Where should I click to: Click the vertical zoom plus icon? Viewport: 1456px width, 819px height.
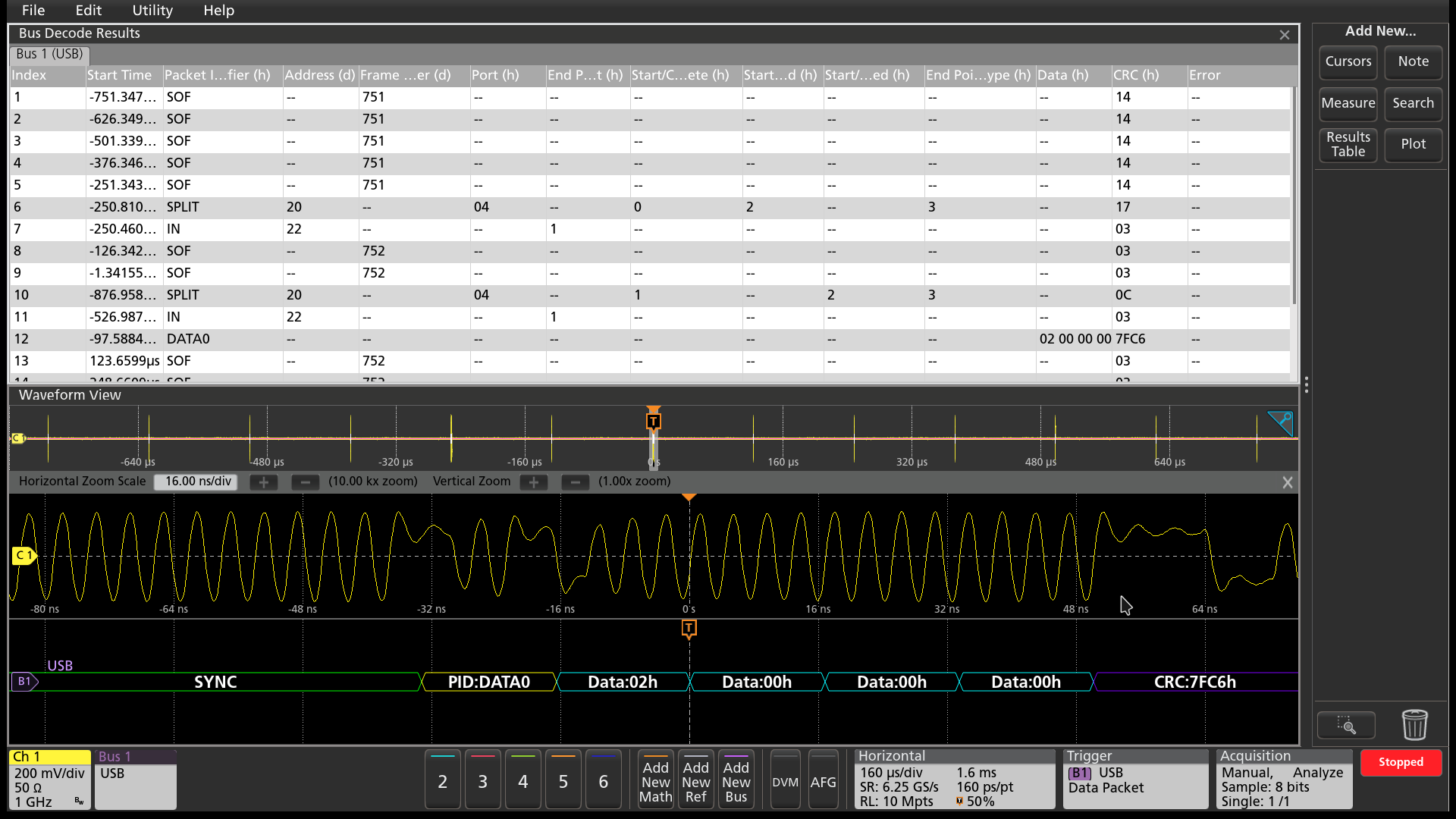click(x=534, y=482)
